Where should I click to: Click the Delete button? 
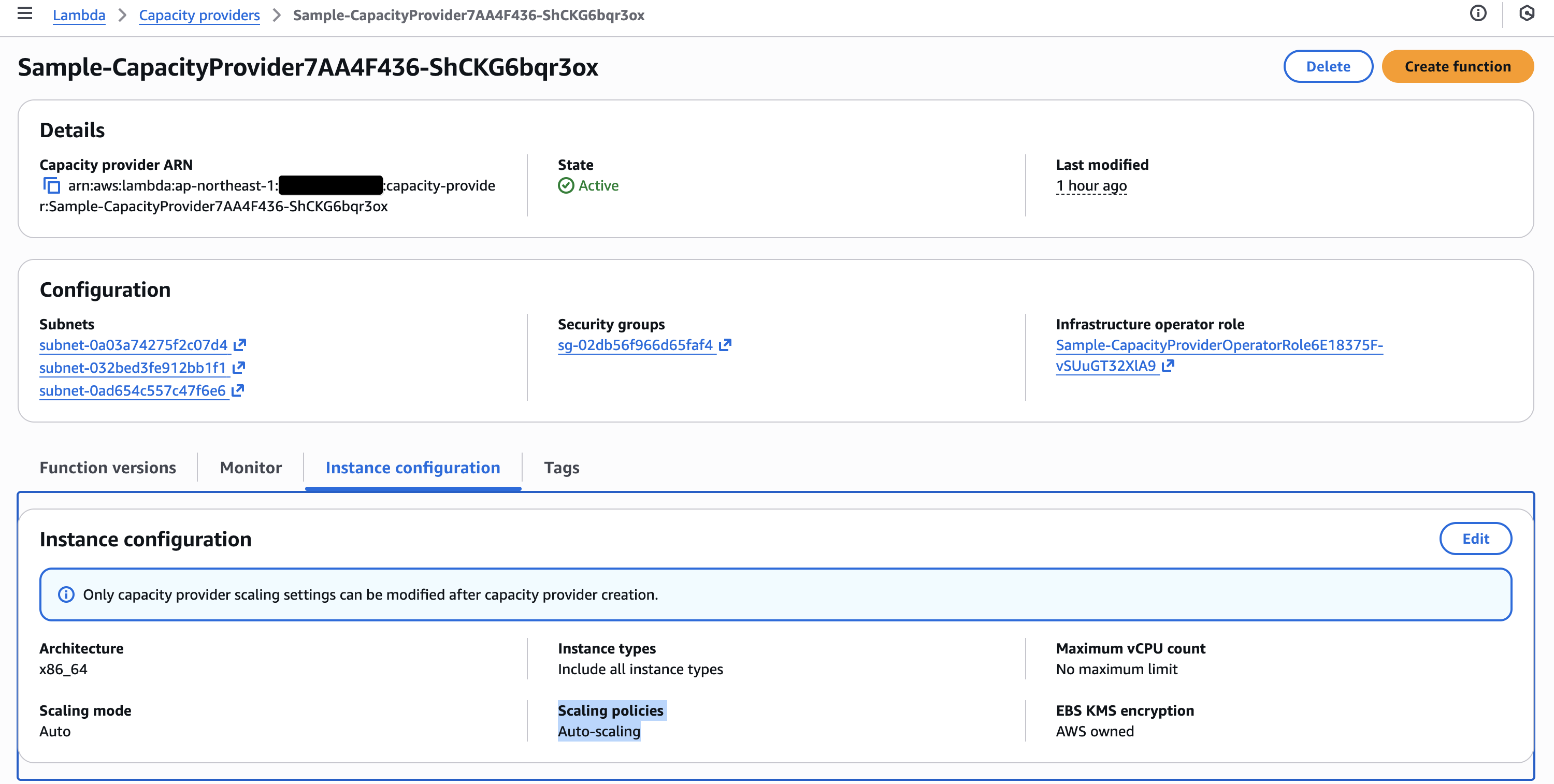point(1327,66)
